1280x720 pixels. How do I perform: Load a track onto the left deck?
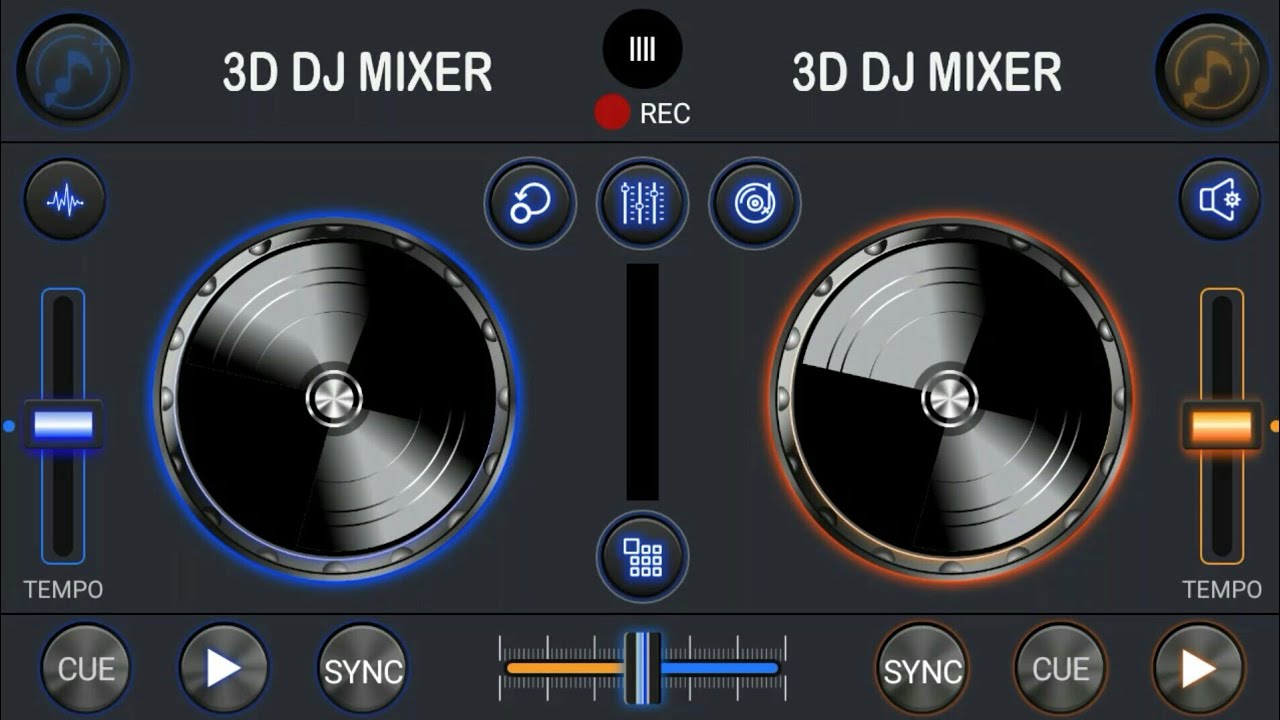click(70, 70)
